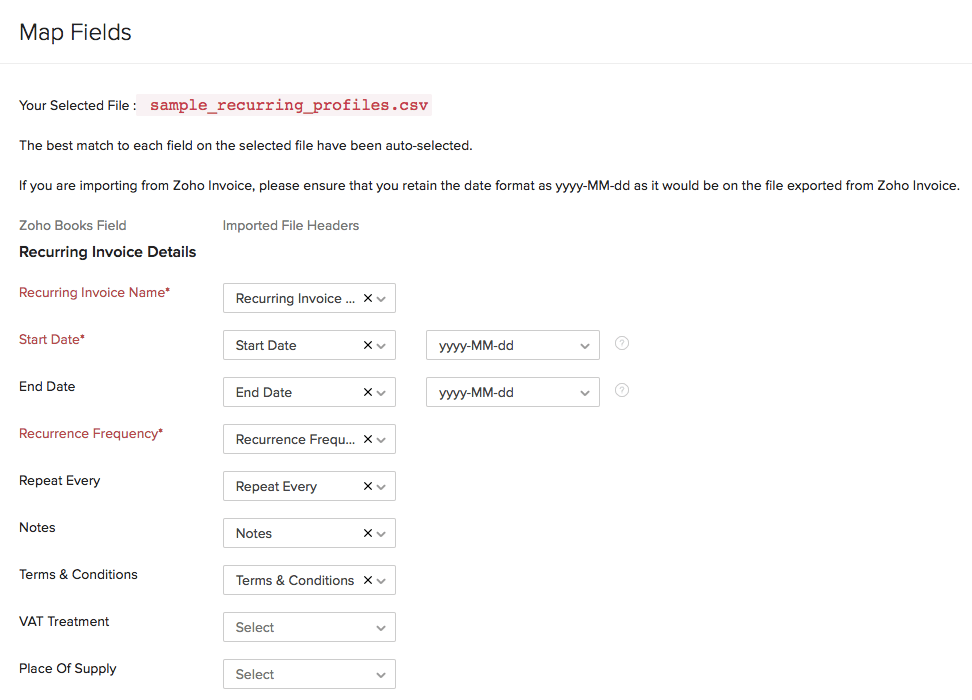Clear the Recurring Invoice Name mapping
Viewport: 972px width, 700px height.
[367, 298]
